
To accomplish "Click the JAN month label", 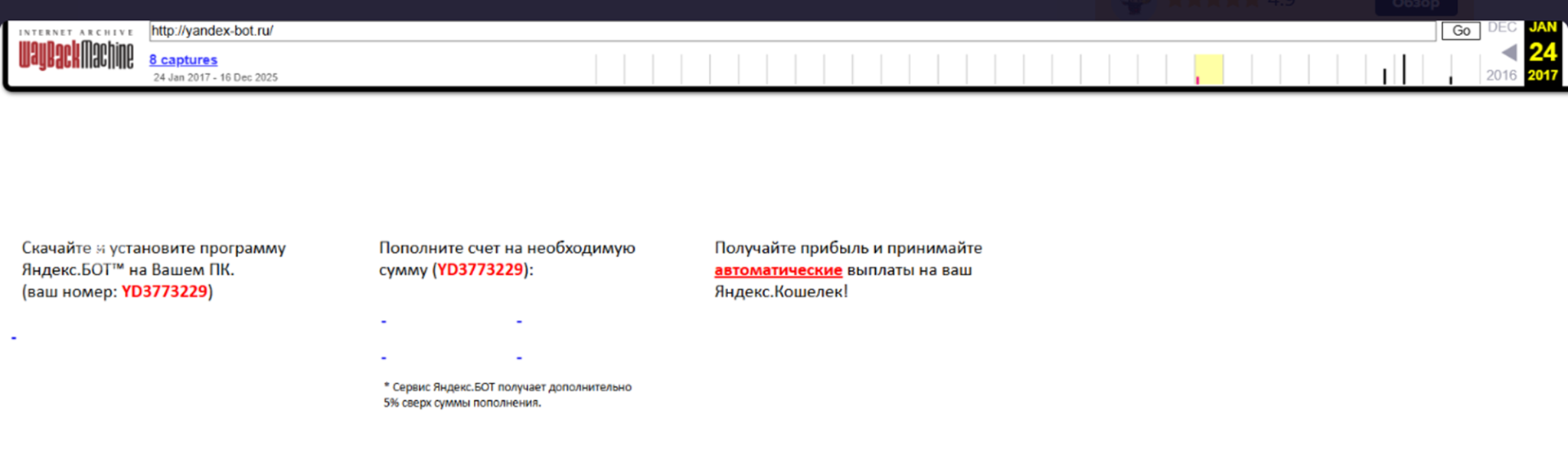I will (x=1543, y=28).
